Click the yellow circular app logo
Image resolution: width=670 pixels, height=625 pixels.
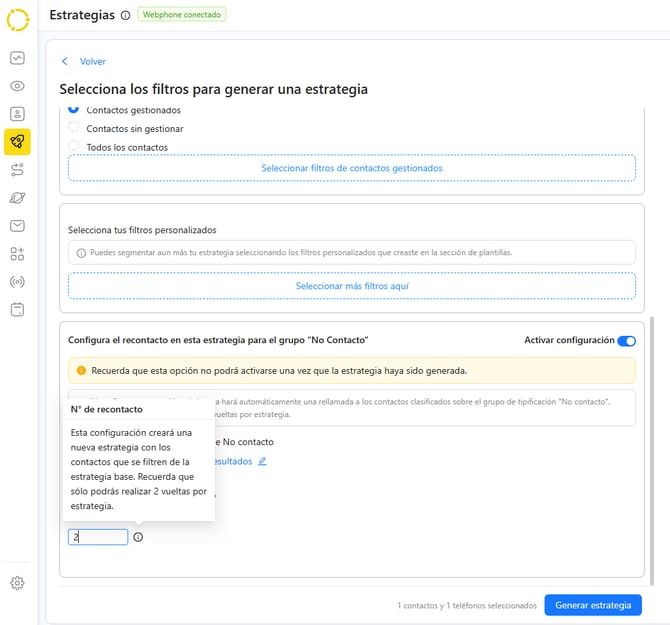(18, 20)
